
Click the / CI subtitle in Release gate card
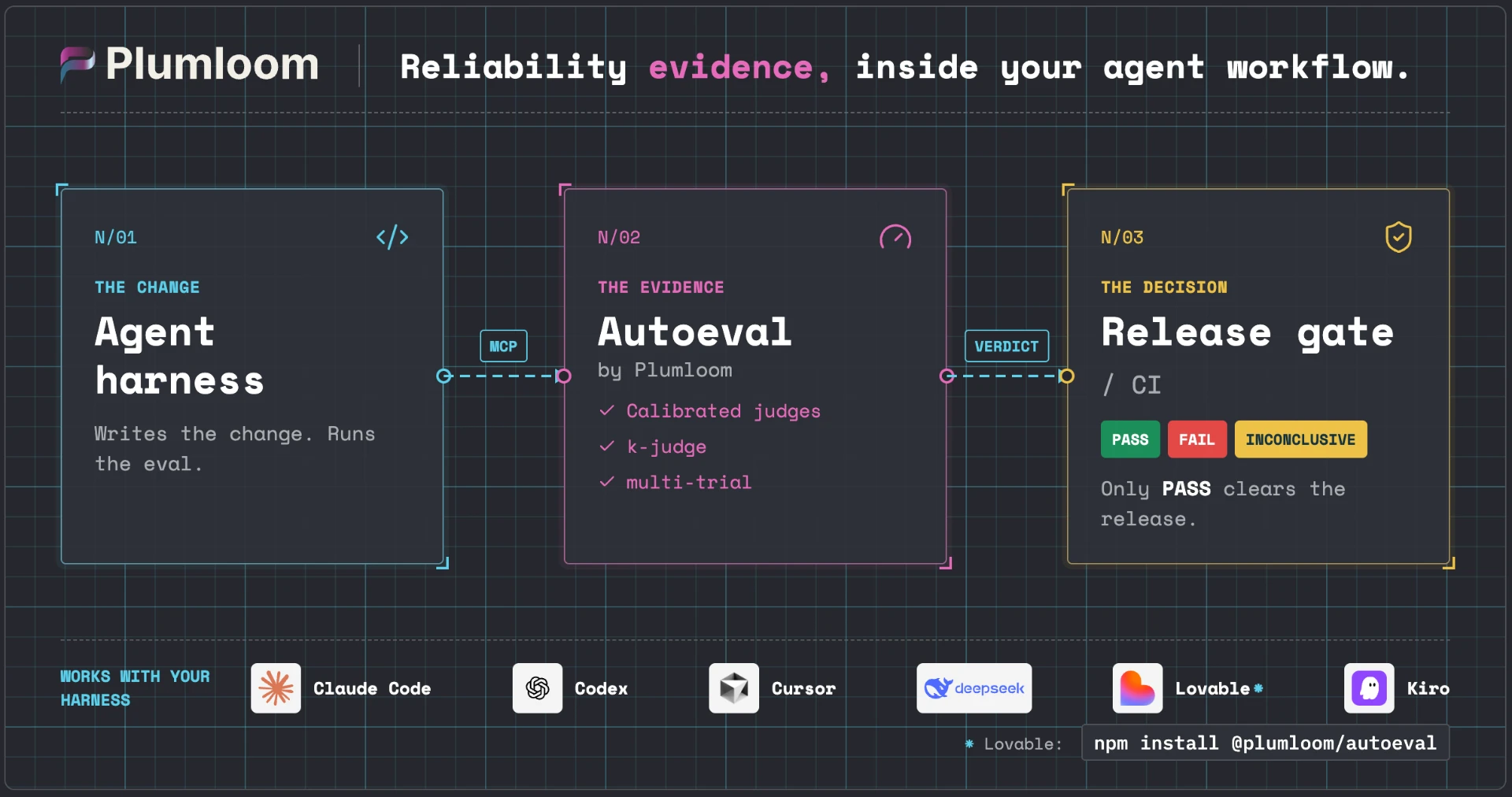click(1132, 385)
